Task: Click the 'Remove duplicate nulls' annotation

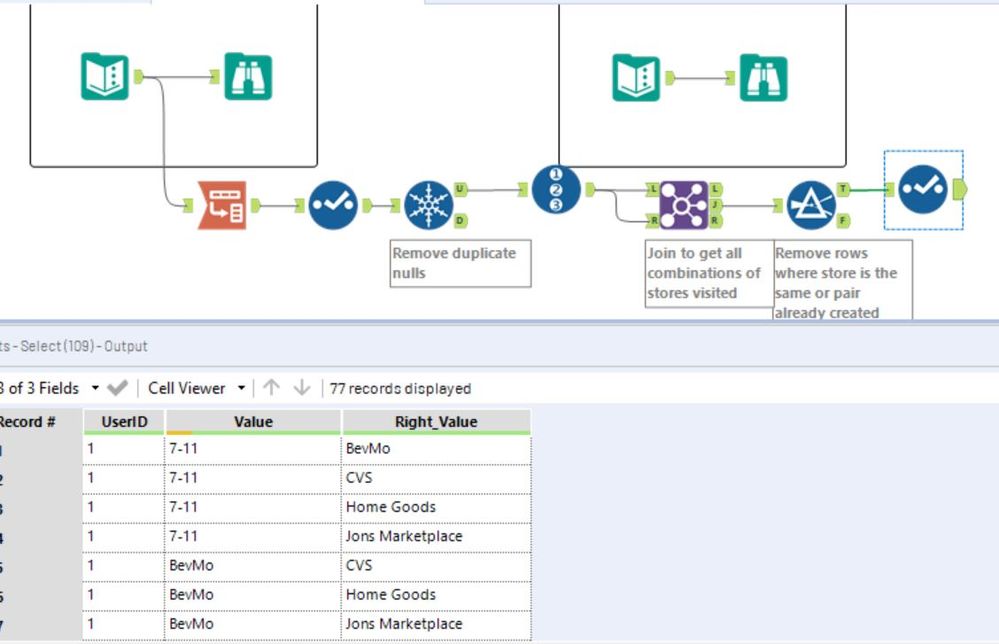Action: pos(460,263)
